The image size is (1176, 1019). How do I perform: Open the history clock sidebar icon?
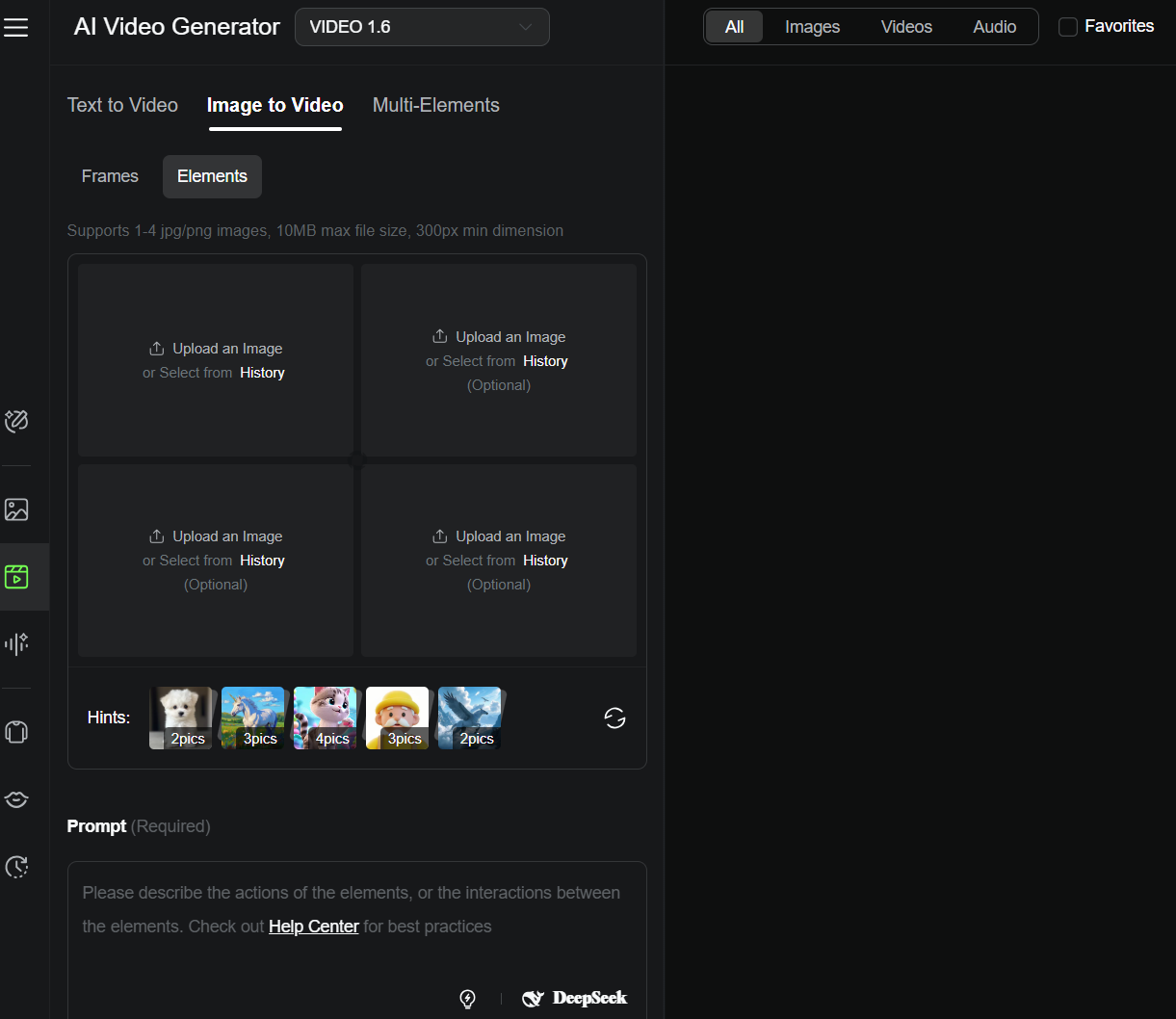(x=16, y=867)
